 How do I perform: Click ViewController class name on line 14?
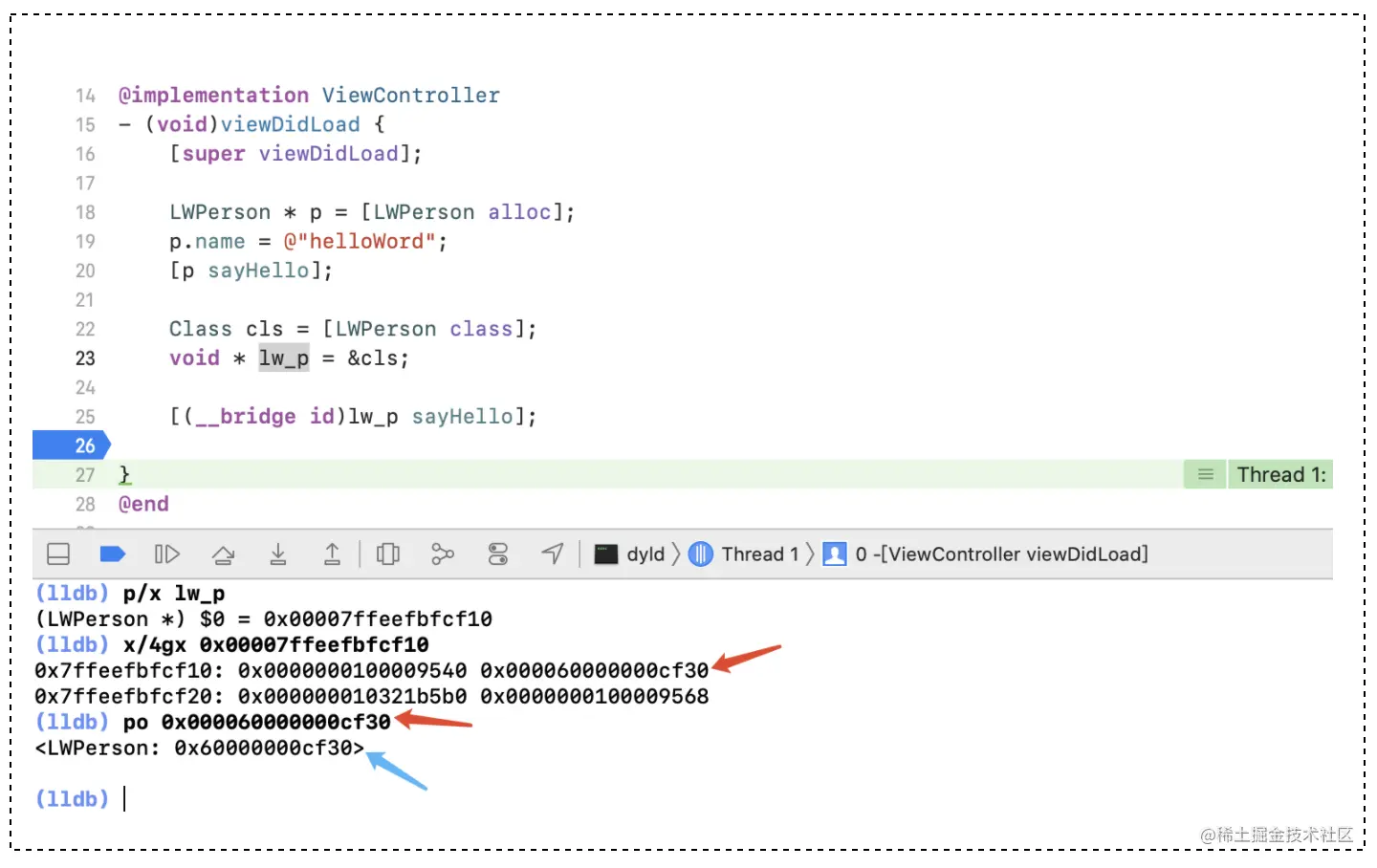point(410,96)
